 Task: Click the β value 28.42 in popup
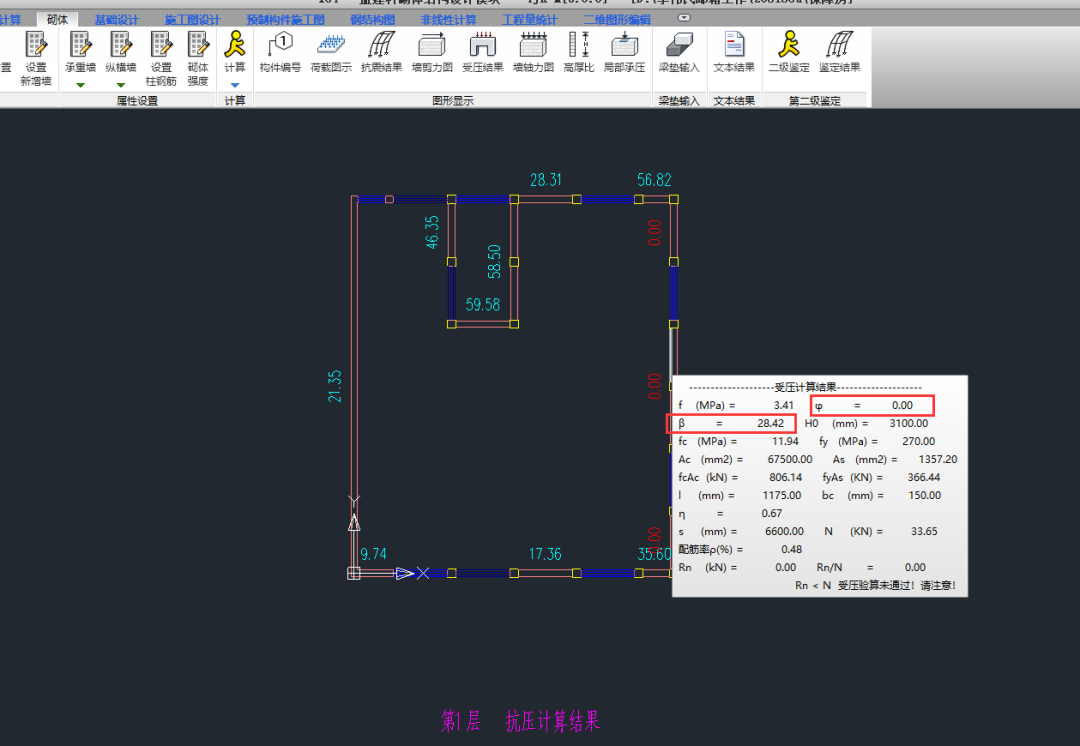[770, 424]
